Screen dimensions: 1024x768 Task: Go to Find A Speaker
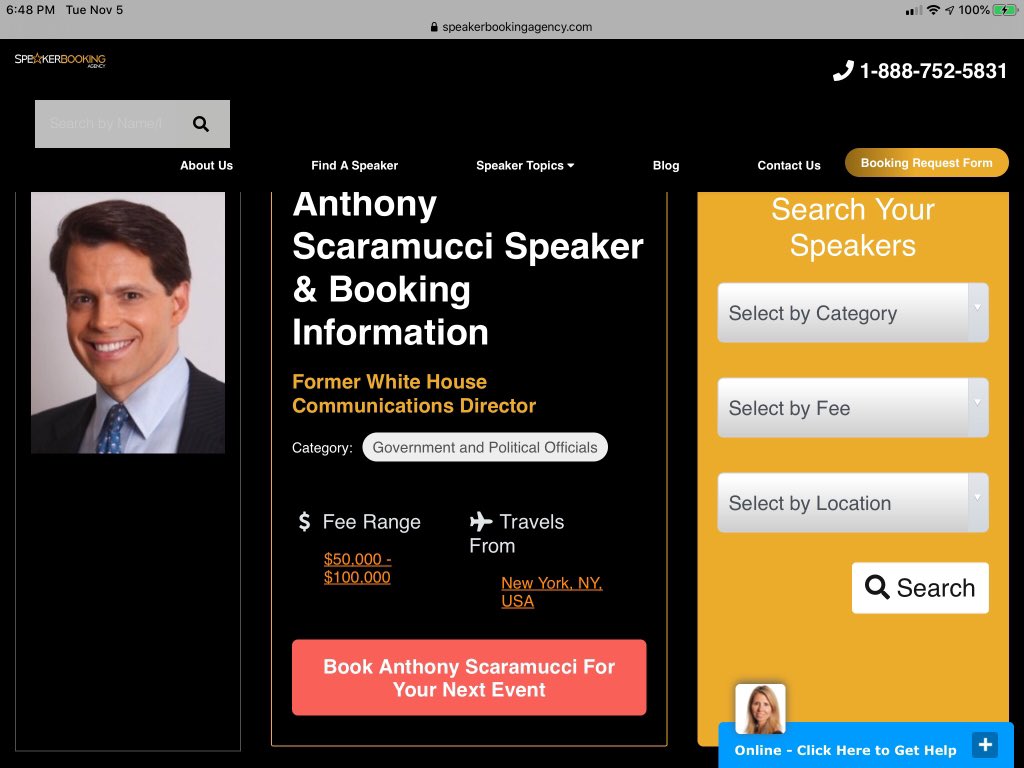click(355, 165)
